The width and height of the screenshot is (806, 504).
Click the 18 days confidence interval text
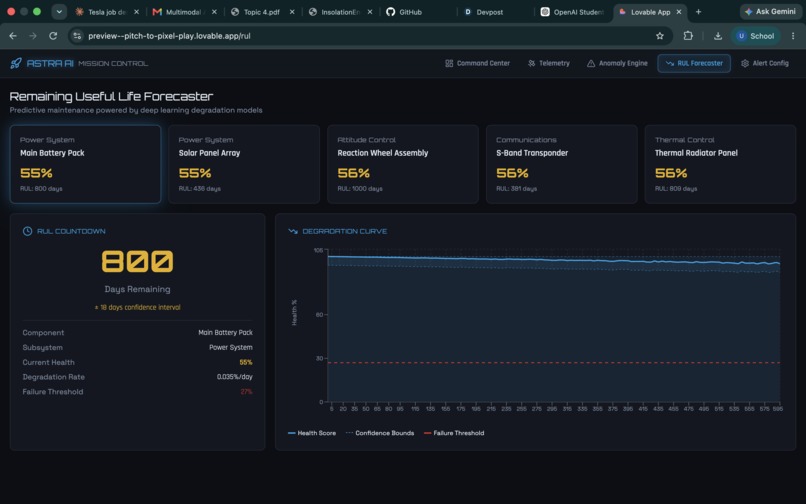(137, 308)
